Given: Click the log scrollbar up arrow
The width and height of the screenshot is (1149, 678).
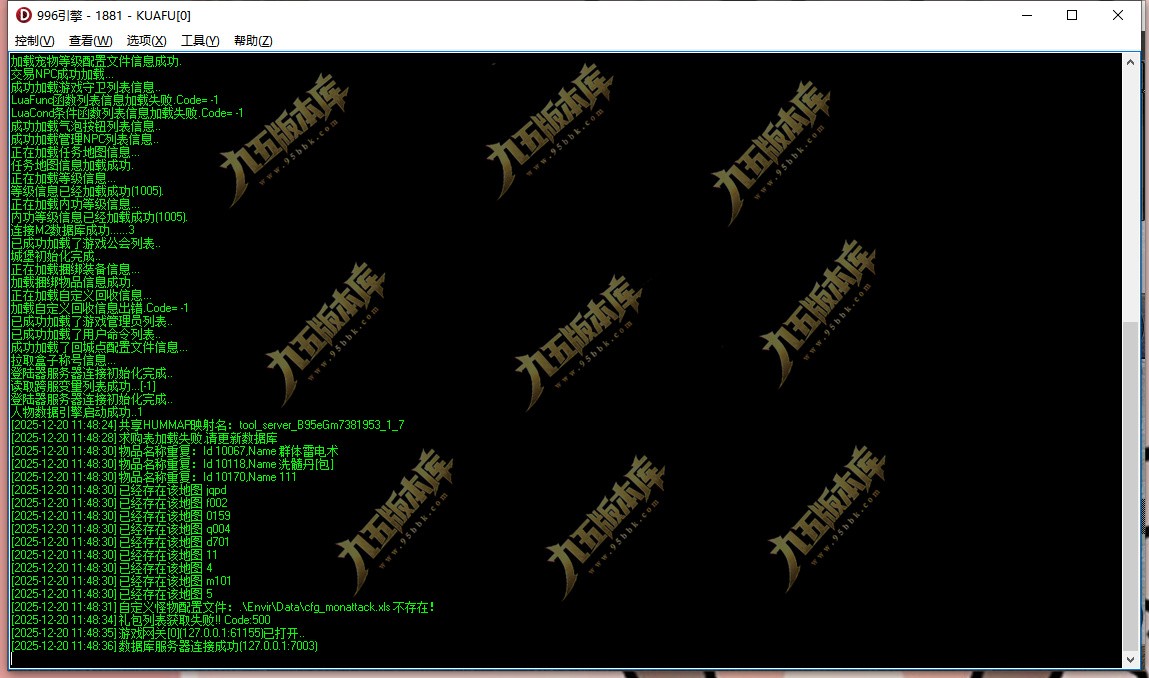Looking at the screenshot, I should coord(1131,62).
